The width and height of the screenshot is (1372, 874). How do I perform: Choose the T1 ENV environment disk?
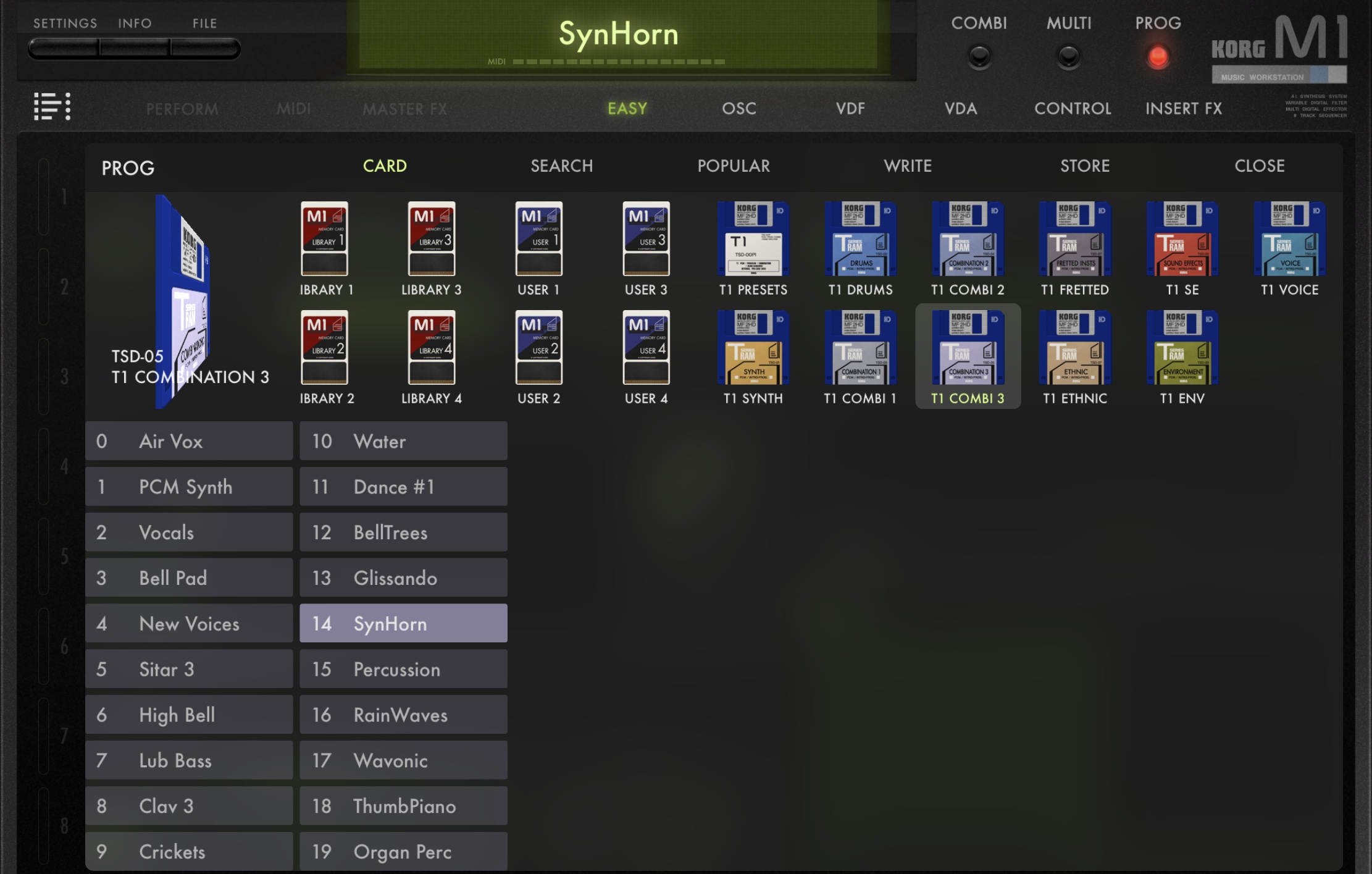[x=1182, y=348]
